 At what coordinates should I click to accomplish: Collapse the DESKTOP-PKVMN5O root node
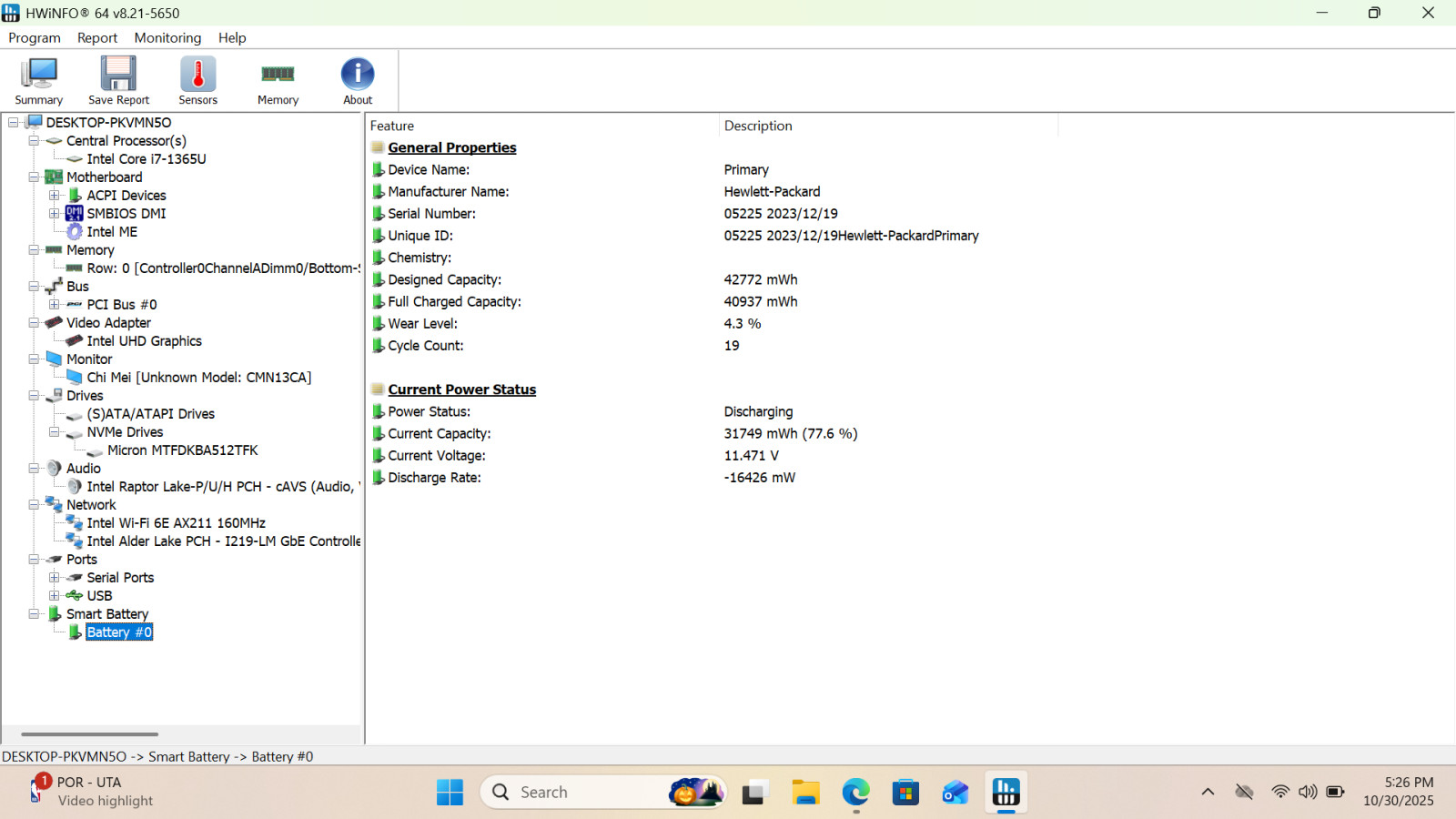pyautogui.click(x=14, y=123)
